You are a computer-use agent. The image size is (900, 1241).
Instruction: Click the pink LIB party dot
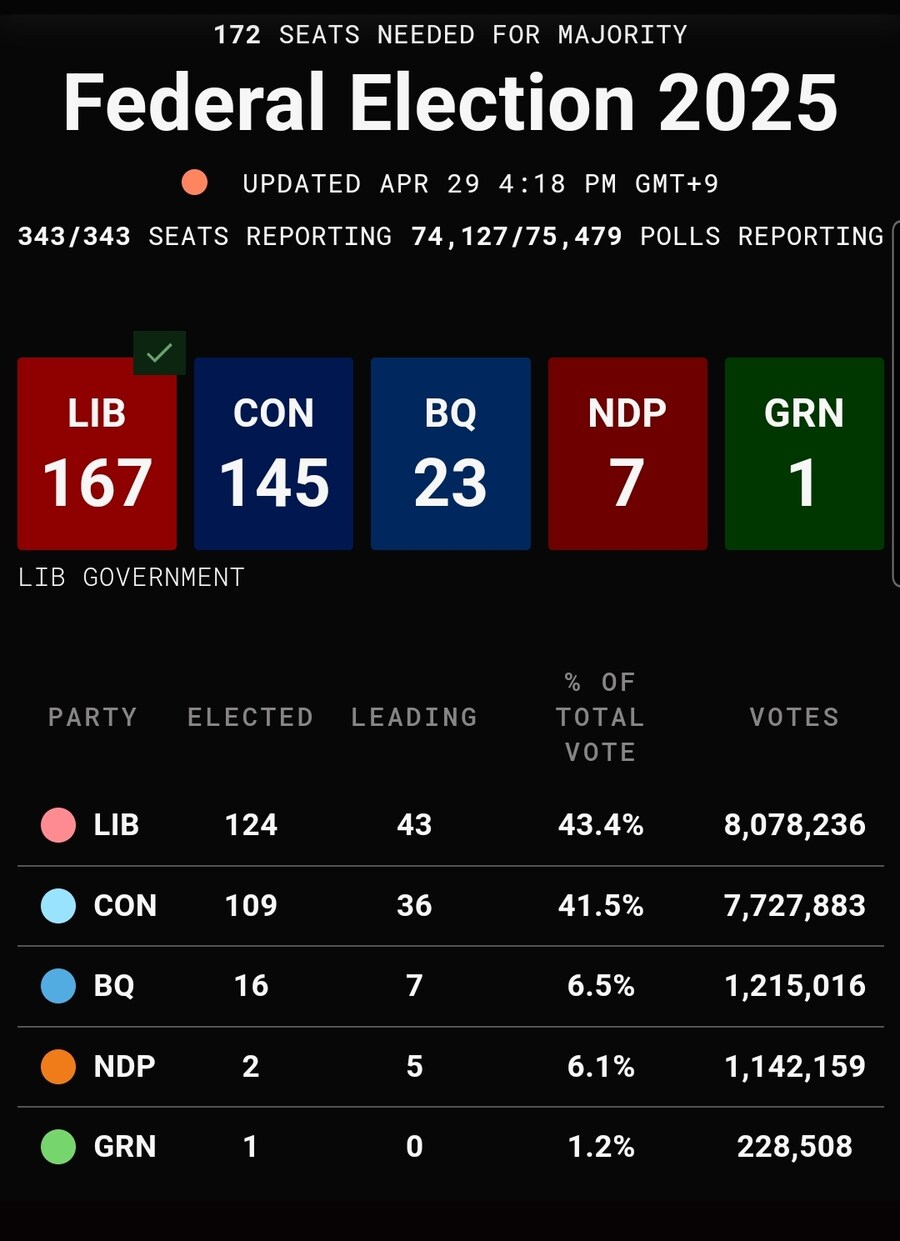coord(58,825)
